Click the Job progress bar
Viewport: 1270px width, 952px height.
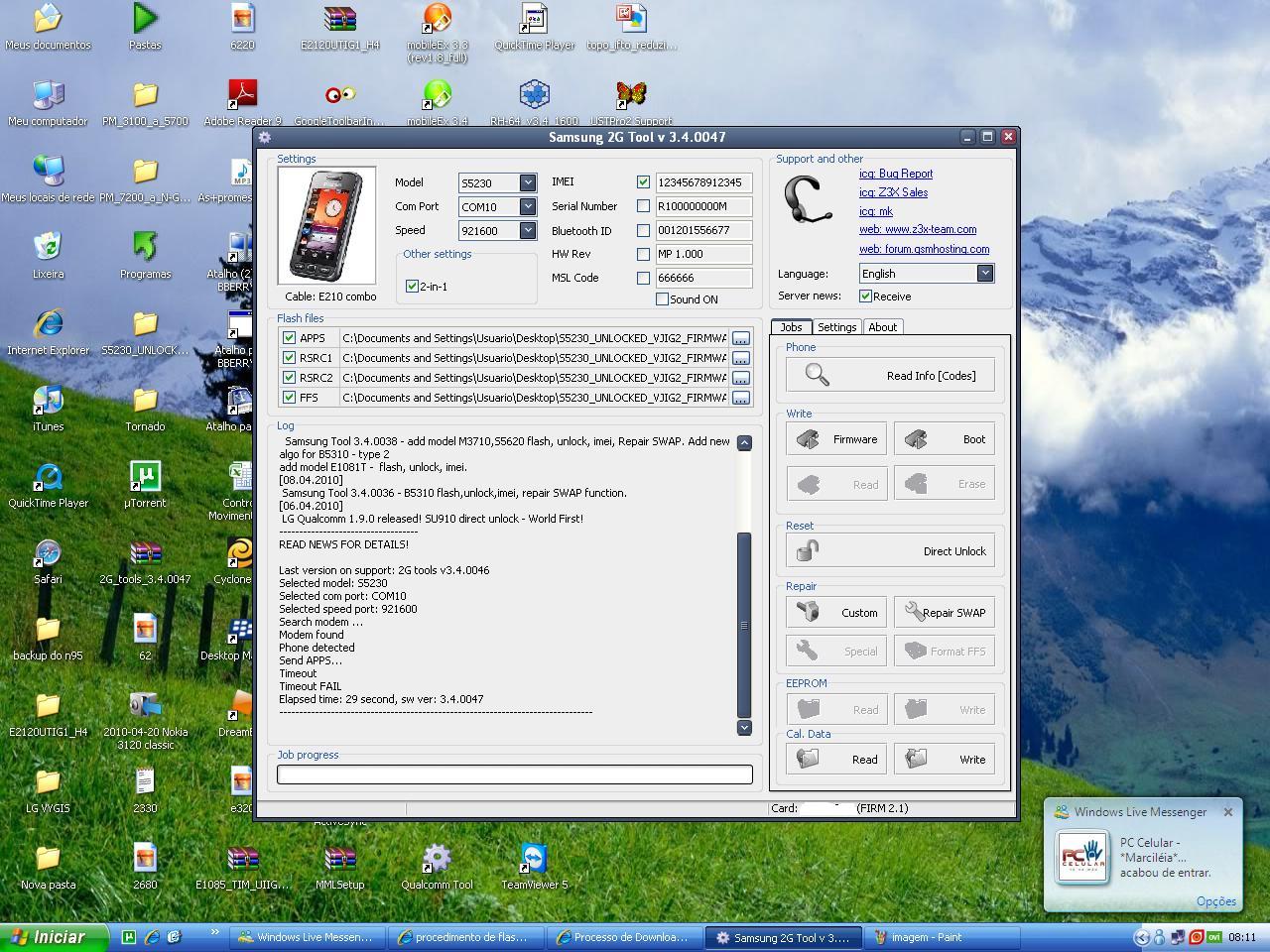point(515,774)
